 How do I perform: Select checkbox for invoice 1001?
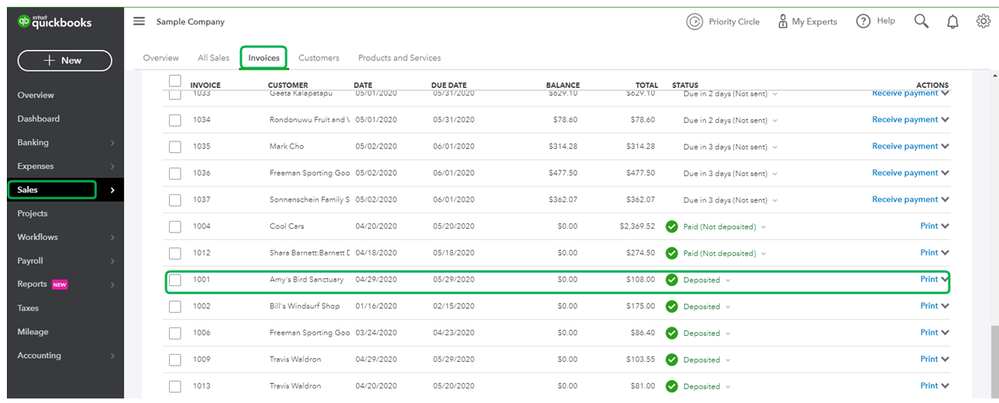[175, 280]
